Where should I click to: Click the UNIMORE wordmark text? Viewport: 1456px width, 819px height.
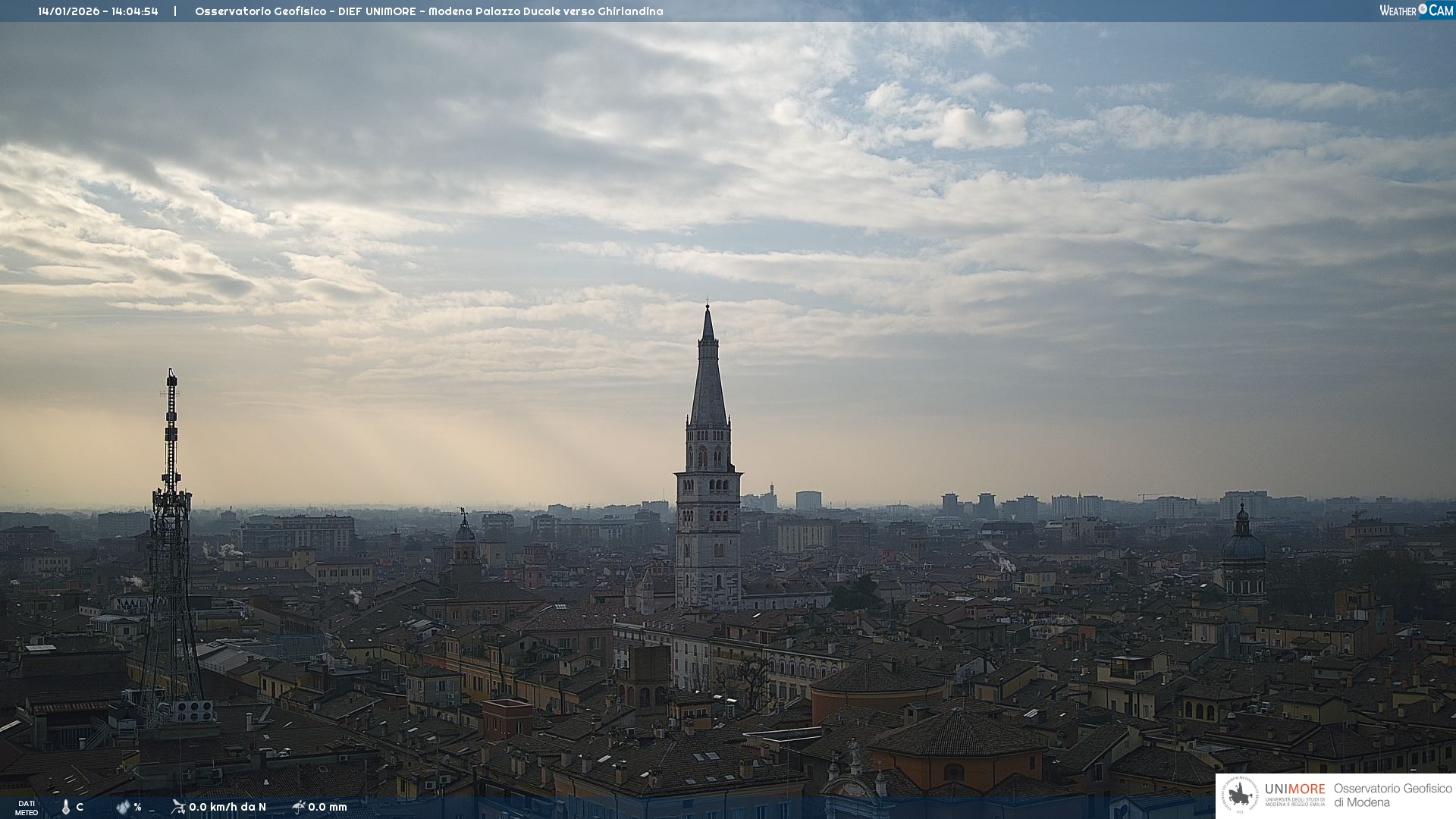coord(1294,789)
